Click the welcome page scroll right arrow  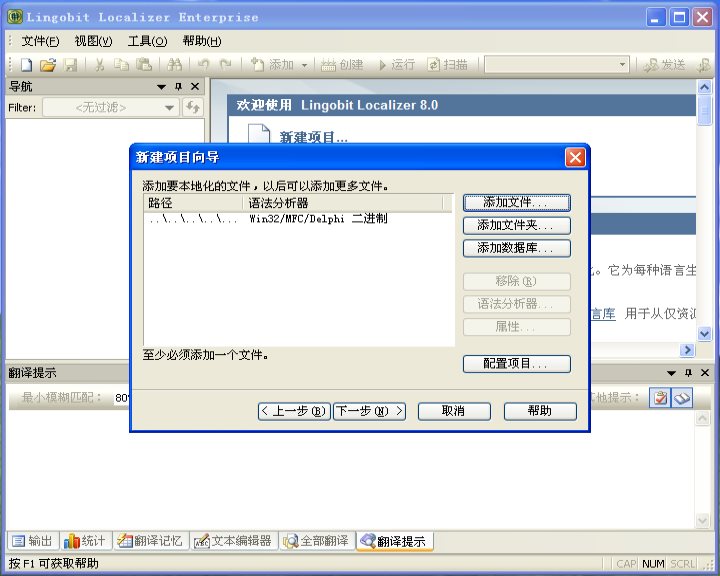coord(687,350)
